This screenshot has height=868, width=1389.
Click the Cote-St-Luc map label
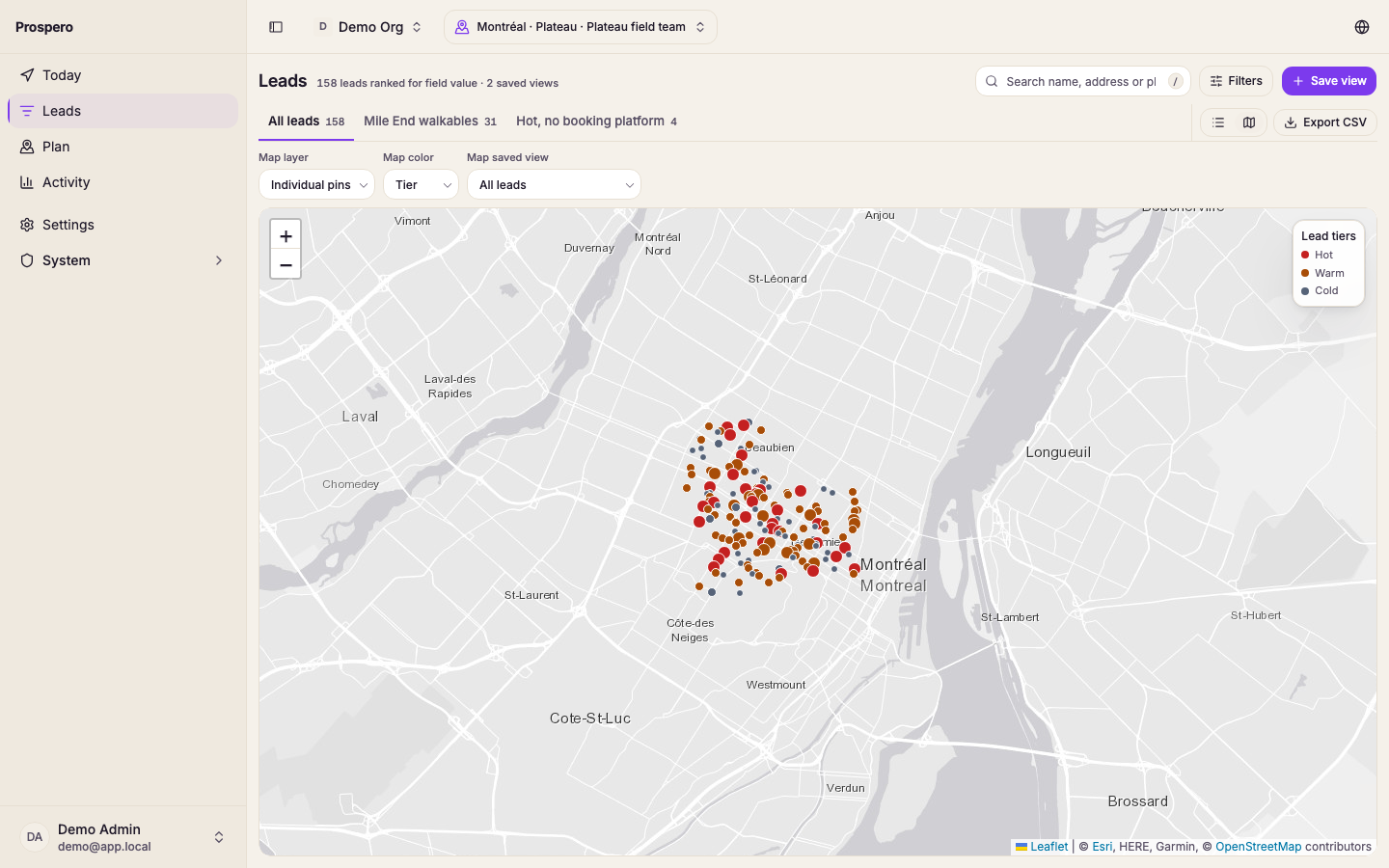tap(590, 719)
